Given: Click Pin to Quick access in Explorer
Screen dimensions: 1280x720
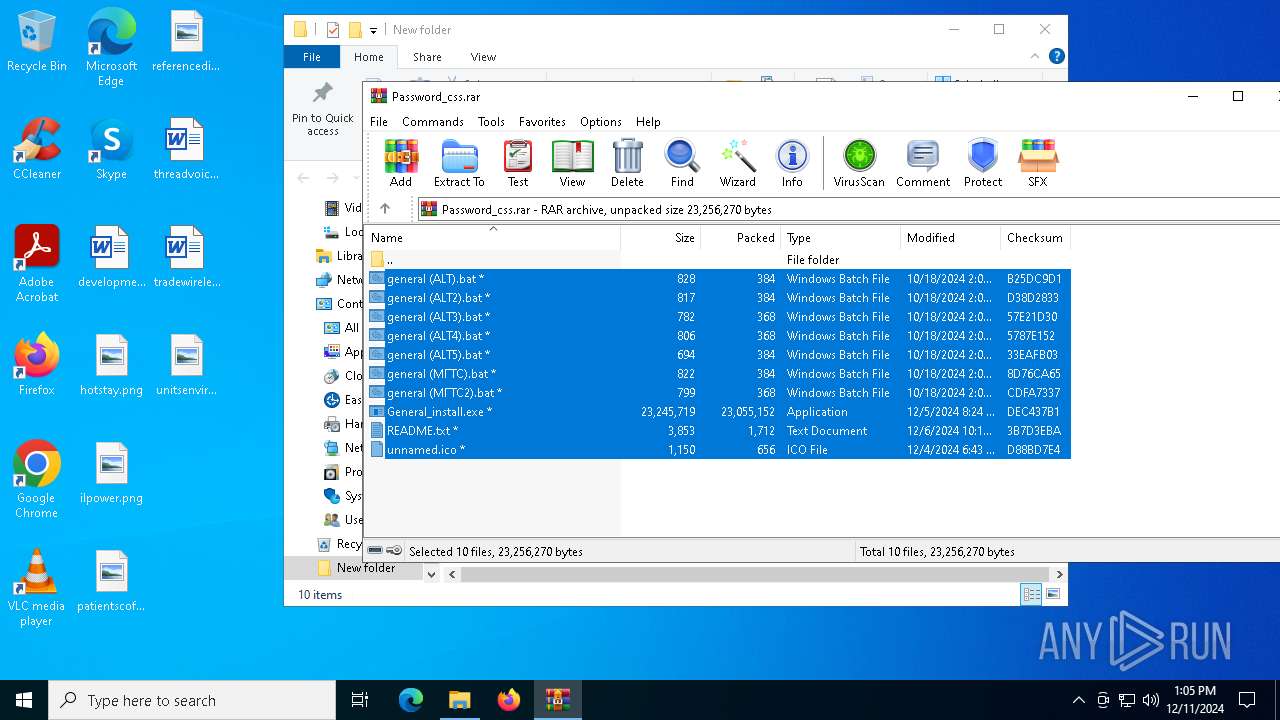Looking at the screenshot, I should pyautogui.click(x=322, y=109).
